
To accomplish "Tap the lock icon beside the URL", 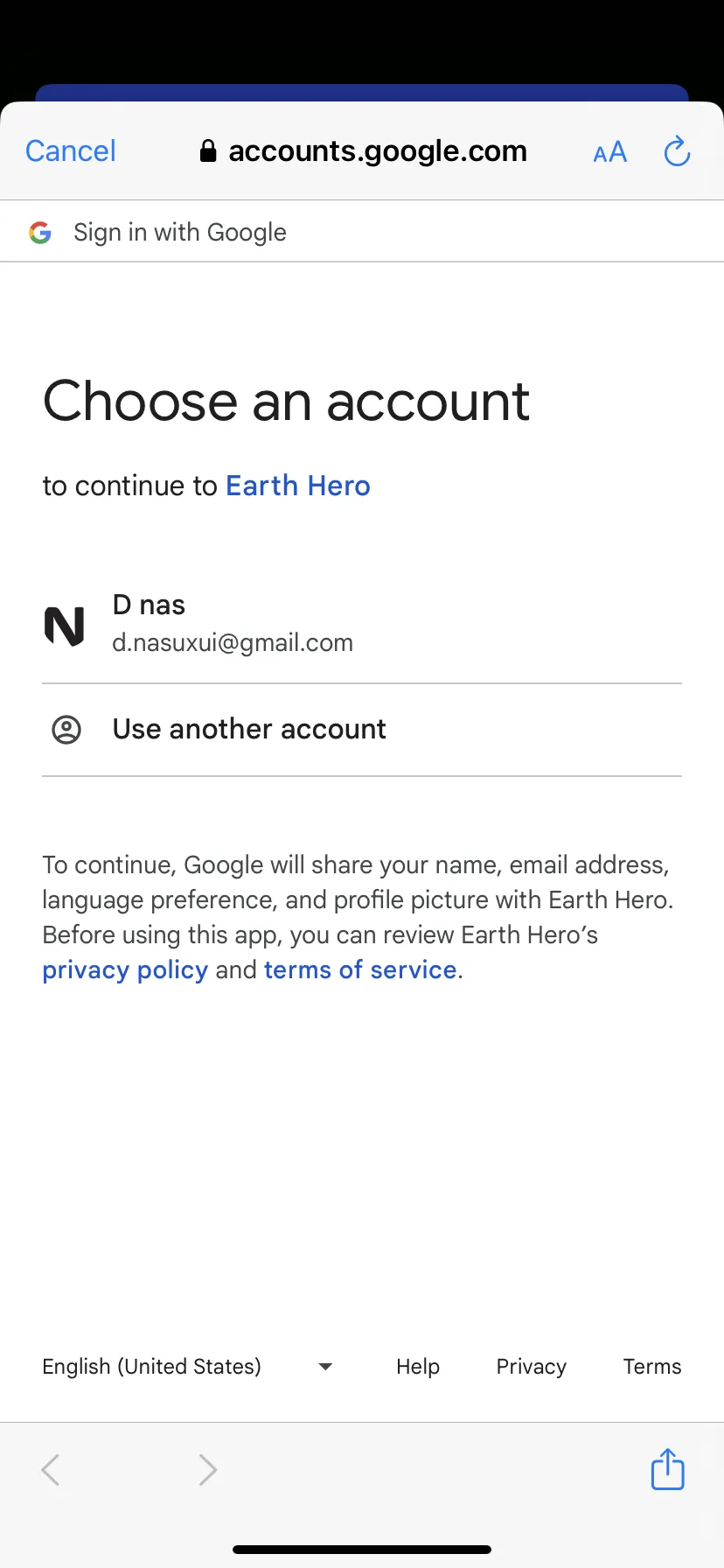I will click(x=208, y=151).
